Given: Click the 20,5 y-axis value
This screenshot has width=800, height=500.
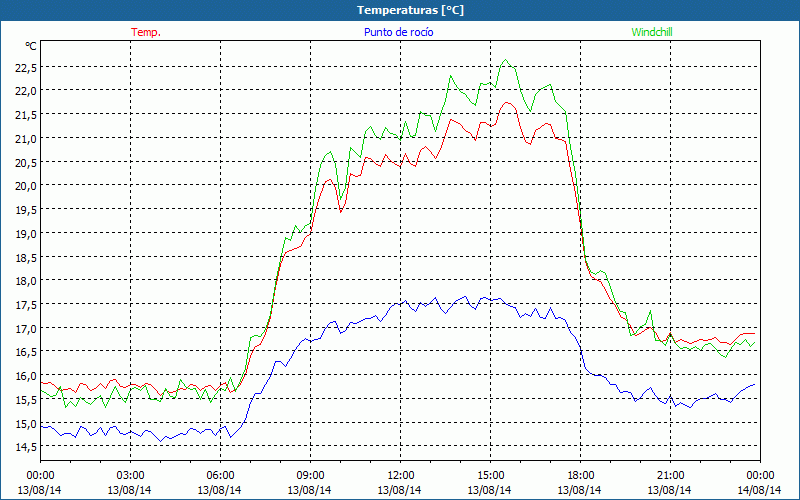Looking at the screenshot, I should [27, 162].
